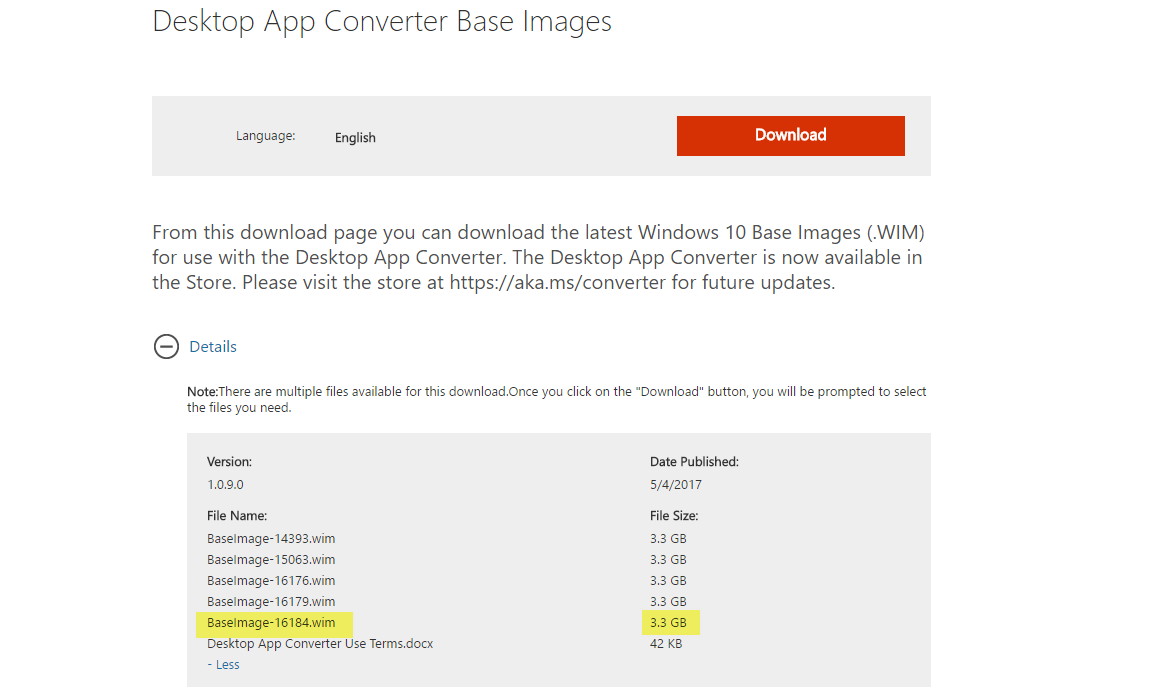This screenshot has height=692, width=1163.
Task: Click the 'Version:' label
Action: (x=229, y=461)
